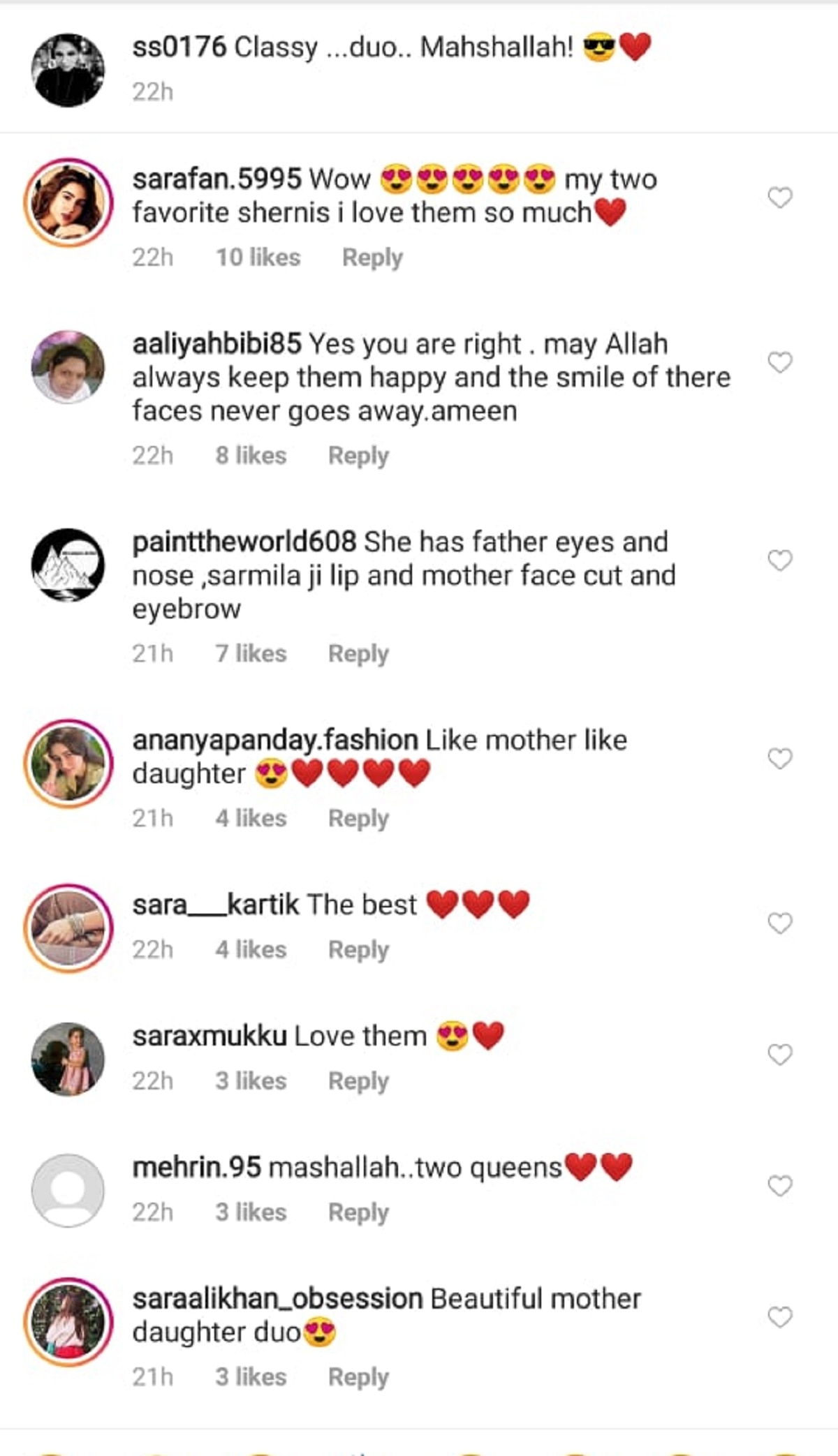Tap the heart next to aaliyahbibi85's comment
Viewport: 838px width, 1456px height.
pyautogui.click(x=779, y=362)
